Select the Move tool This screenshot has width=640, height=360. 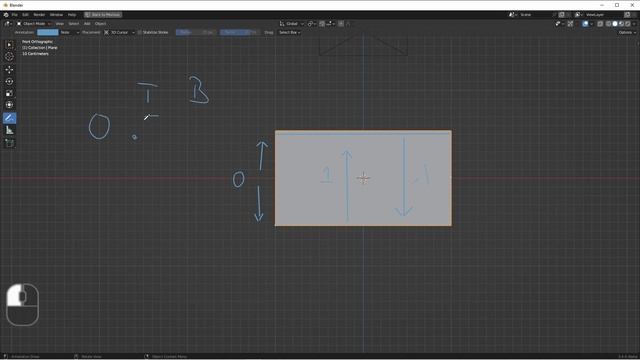click(9, 69)
